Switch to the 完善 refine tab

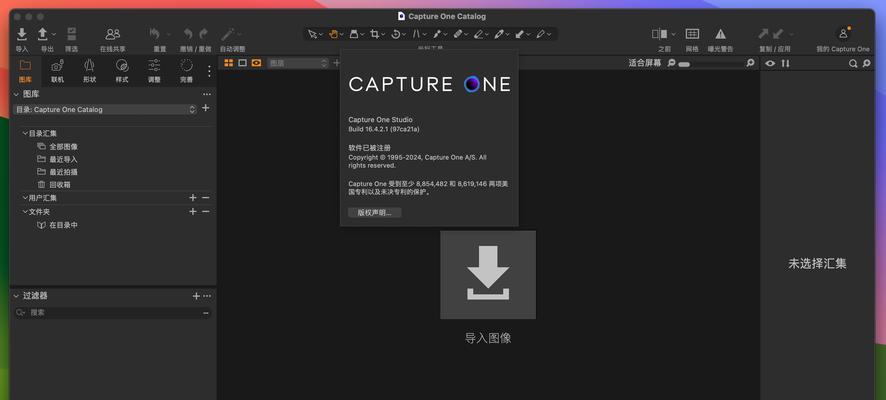click(186, 71)
